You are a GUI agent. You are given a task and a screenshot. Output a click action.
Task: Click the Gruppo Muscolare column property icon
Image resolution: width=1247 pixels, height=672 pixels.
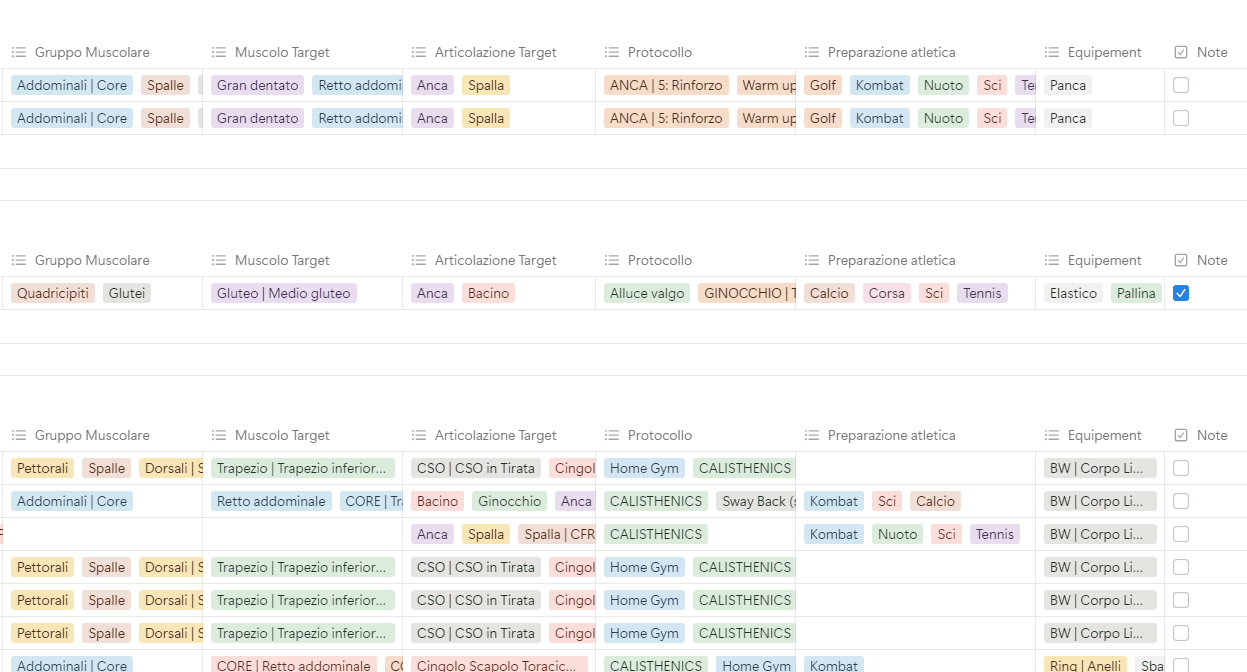pos(18,52)
